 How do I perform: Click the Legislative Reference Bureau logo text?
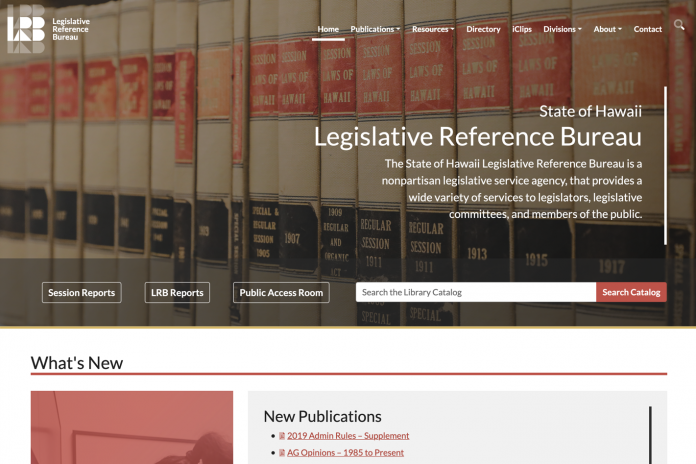[71, 29]
